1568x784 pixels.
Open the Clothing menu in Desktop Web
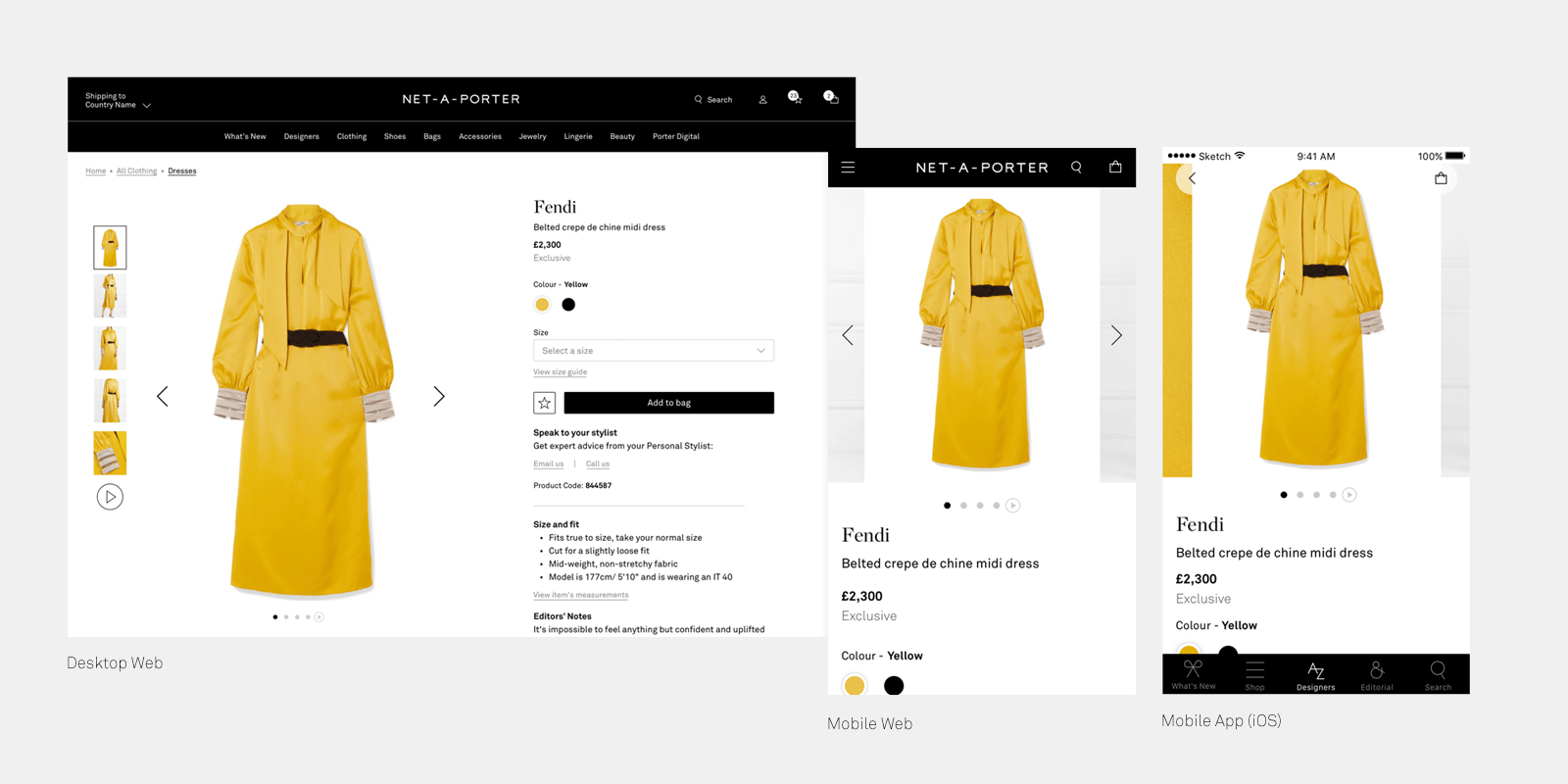point(352,136)
